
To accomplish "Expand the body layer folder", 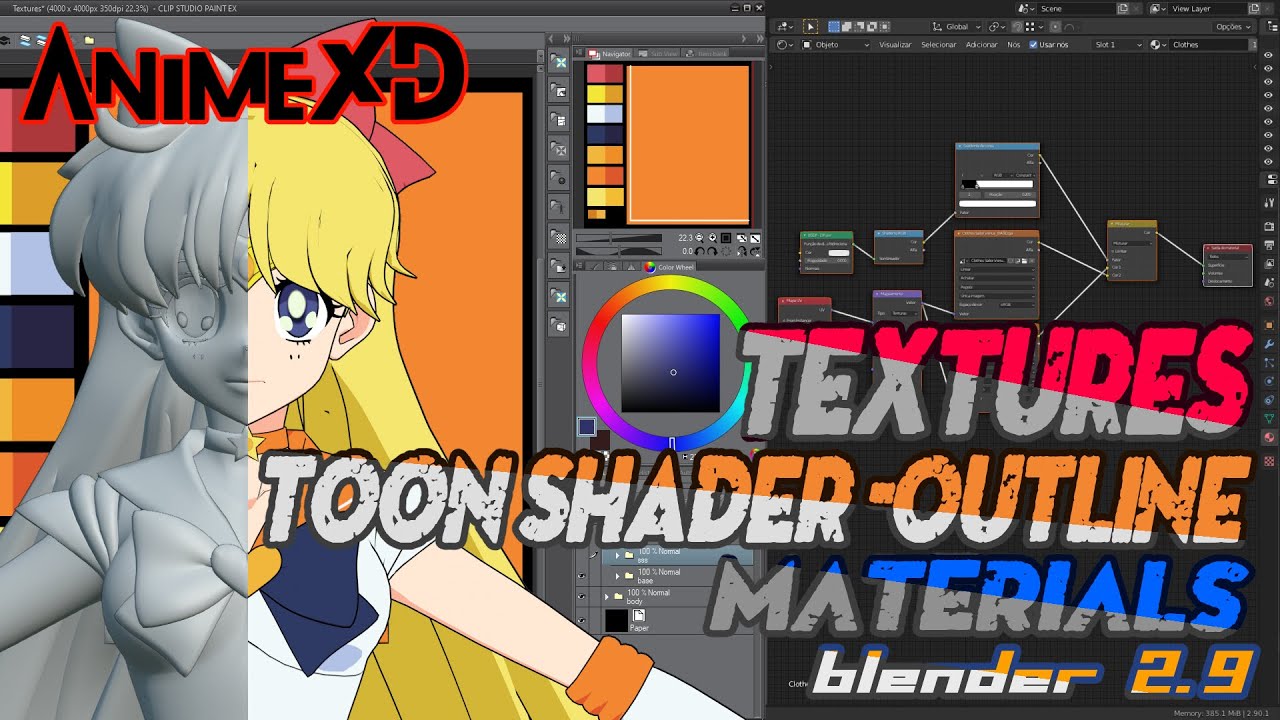I will tap(606, 596).
